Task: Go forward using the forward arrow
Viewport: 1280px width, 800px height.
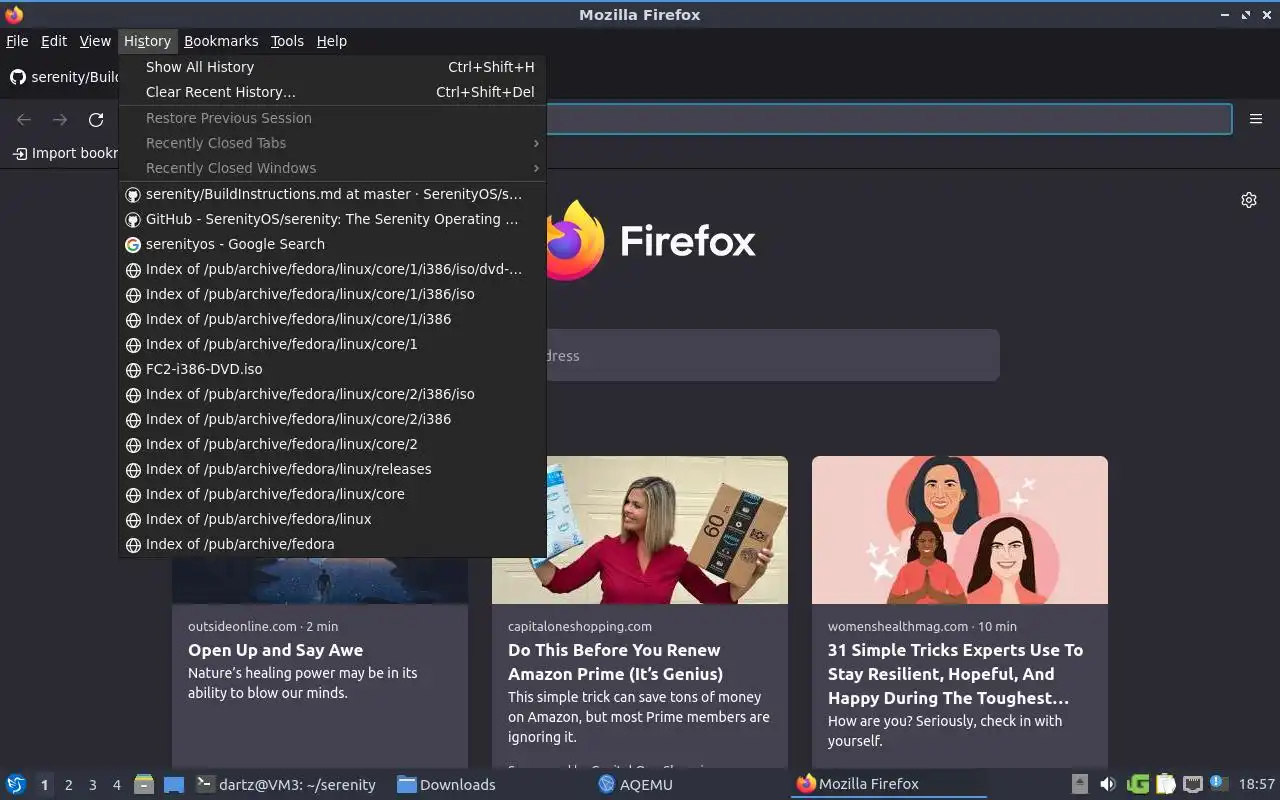Action: click(60, 120)
